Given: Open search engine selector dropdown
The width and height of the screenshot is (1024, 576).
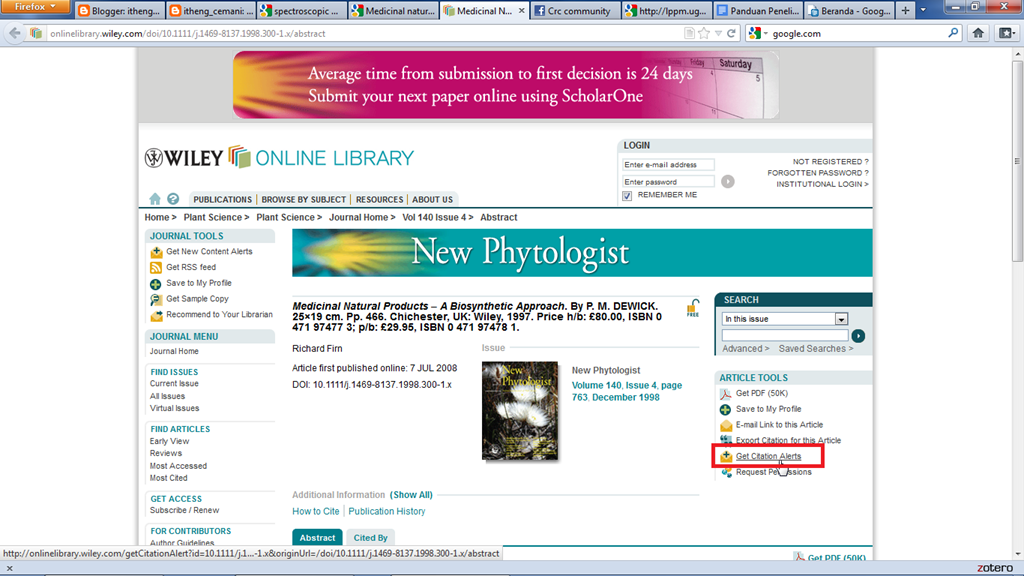Looking at the screenshot, I should 758,33.
